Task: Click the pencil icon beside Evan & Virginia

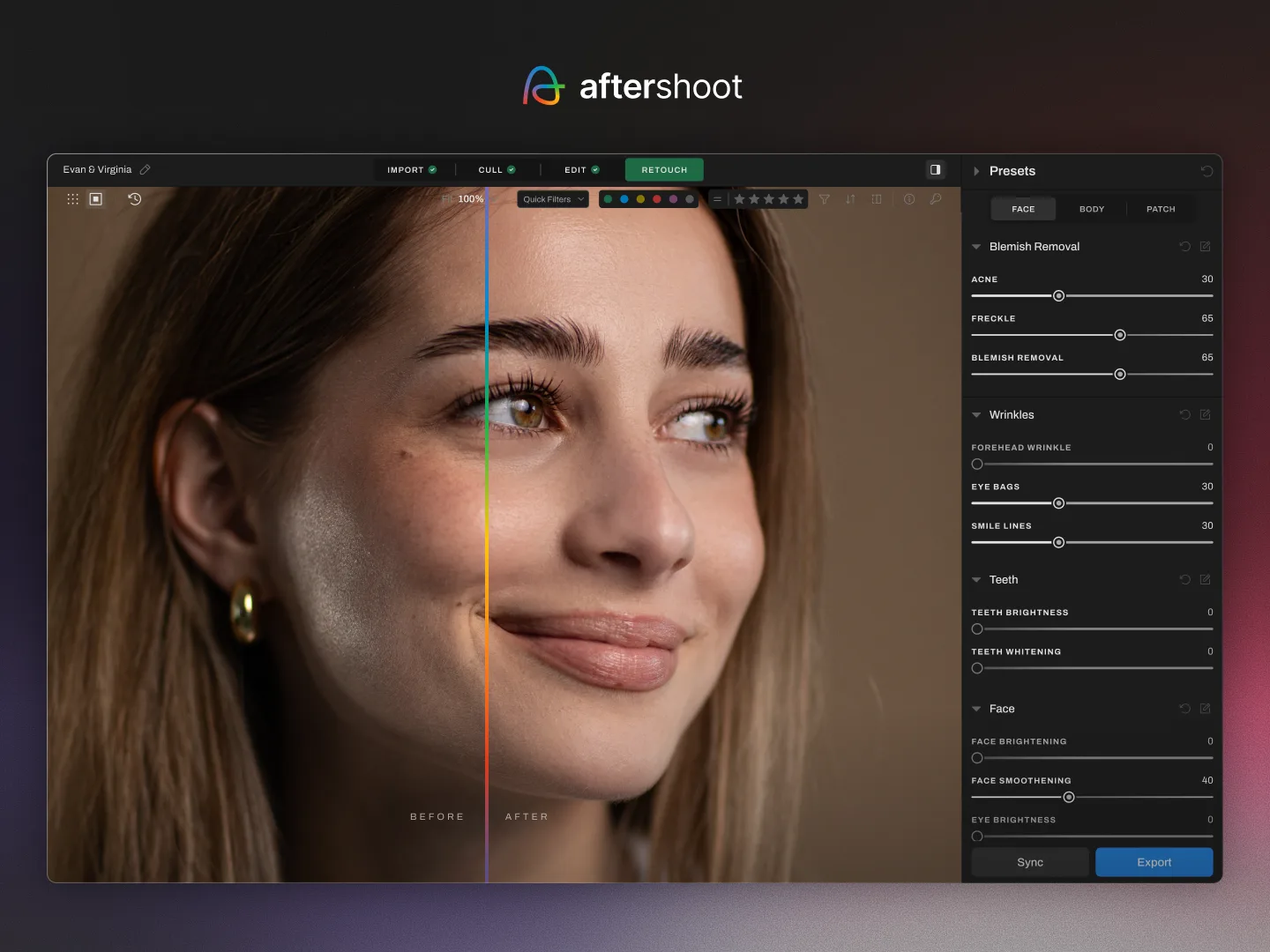Action: click(145, 169)
